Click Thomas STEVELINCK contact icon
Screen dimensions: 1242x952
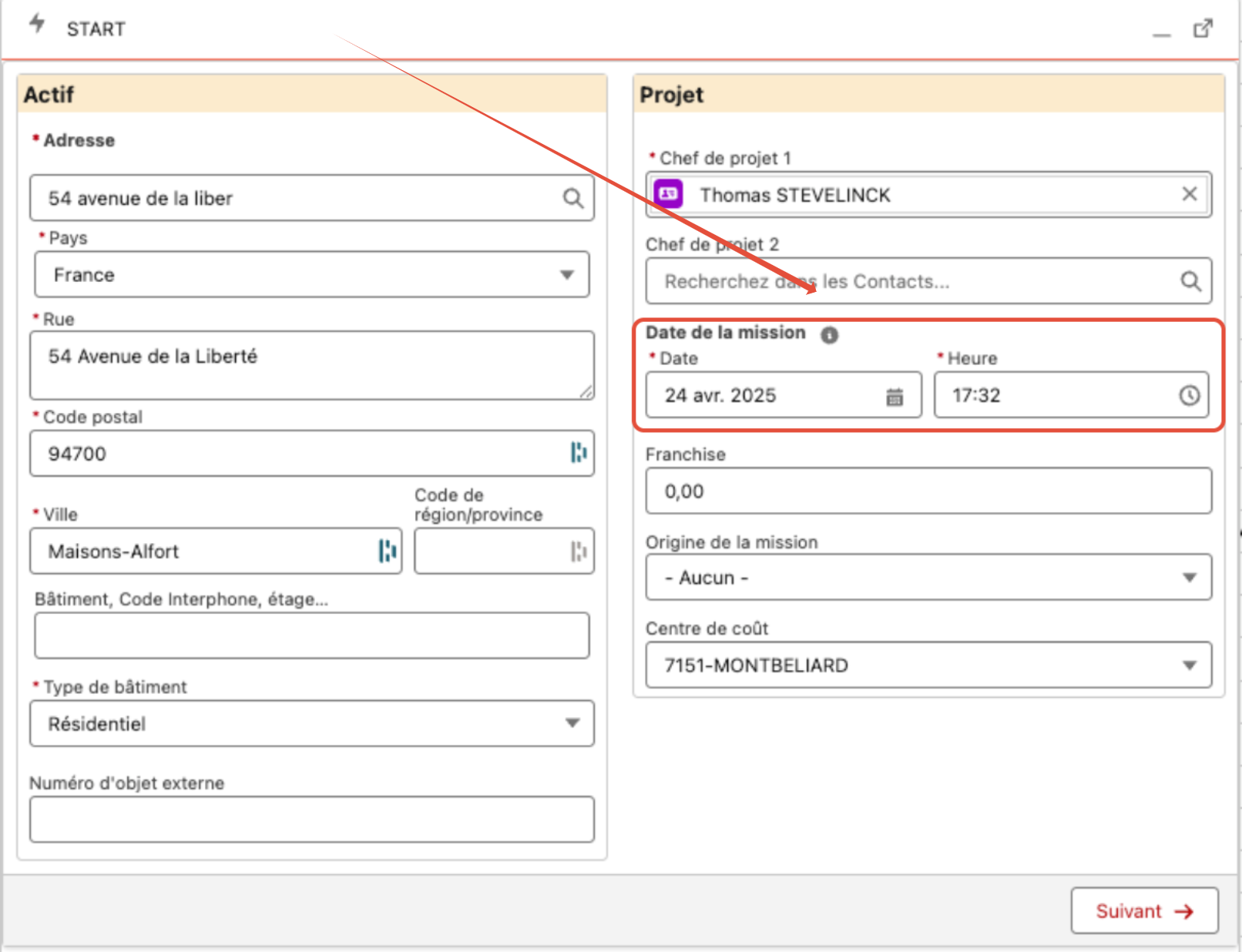668,194
